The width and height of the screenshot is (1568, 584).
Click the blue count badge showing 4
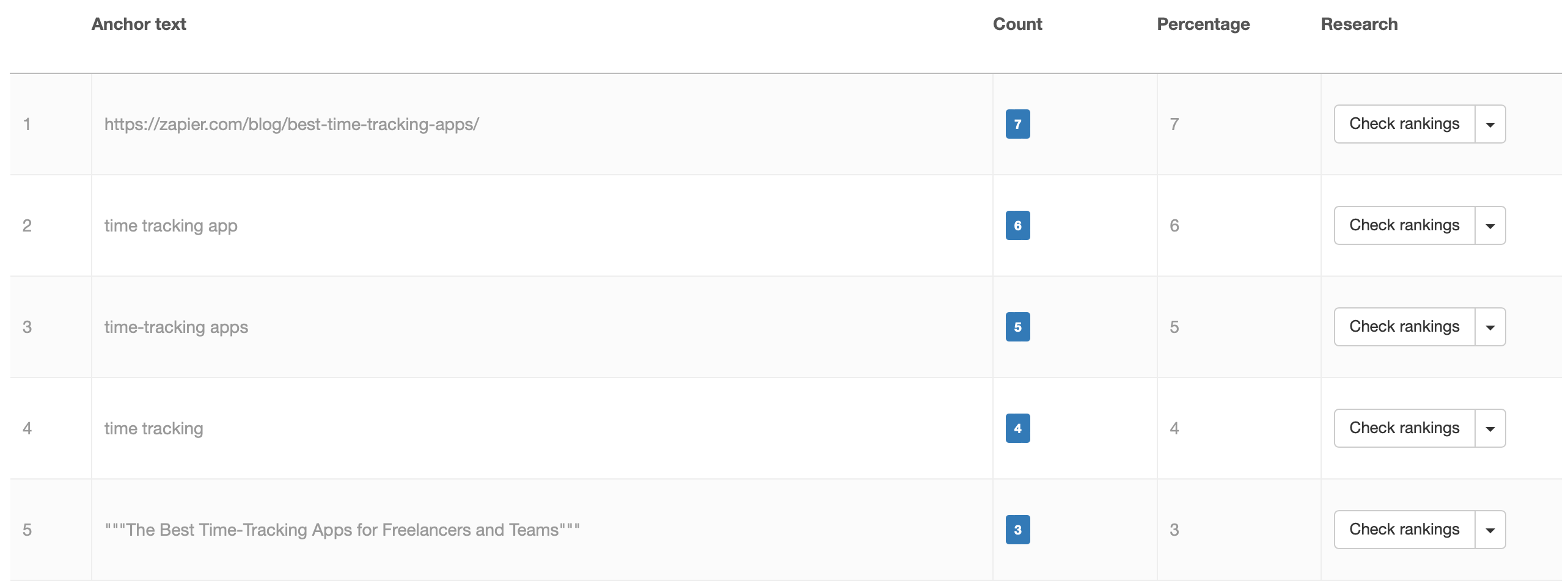tap(1017, 428)
